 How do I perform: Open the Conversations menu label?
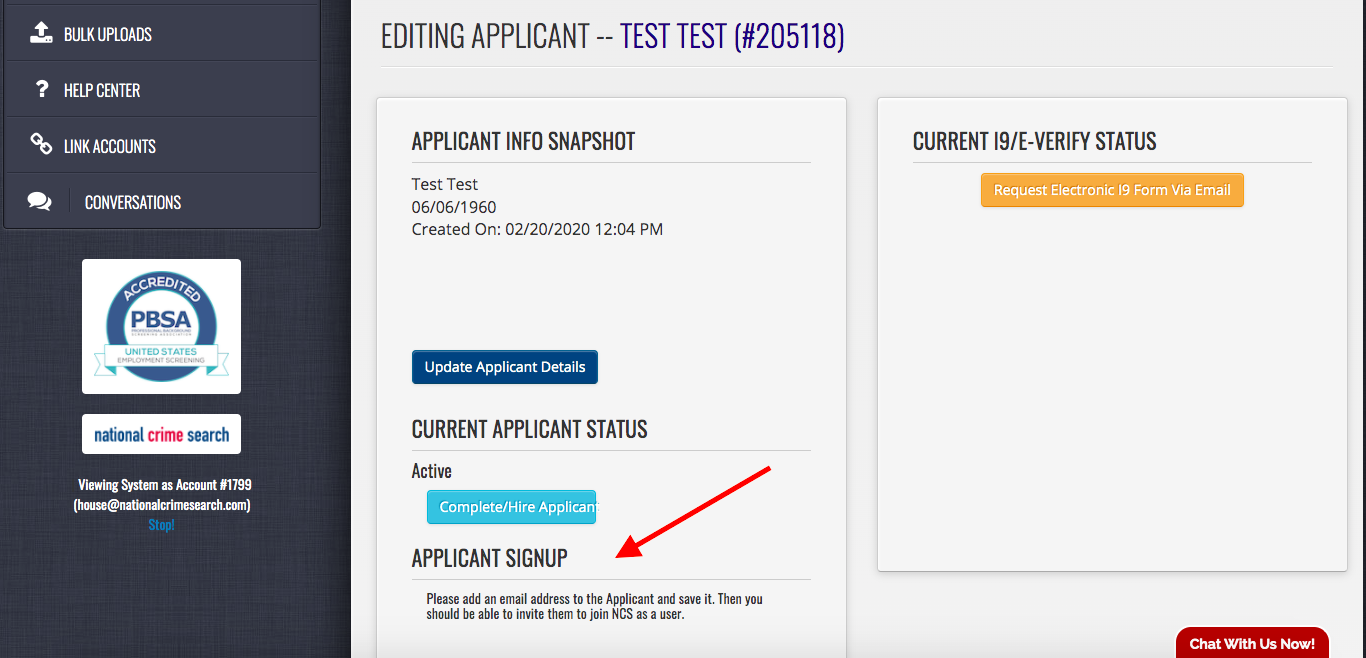point(133,202)
